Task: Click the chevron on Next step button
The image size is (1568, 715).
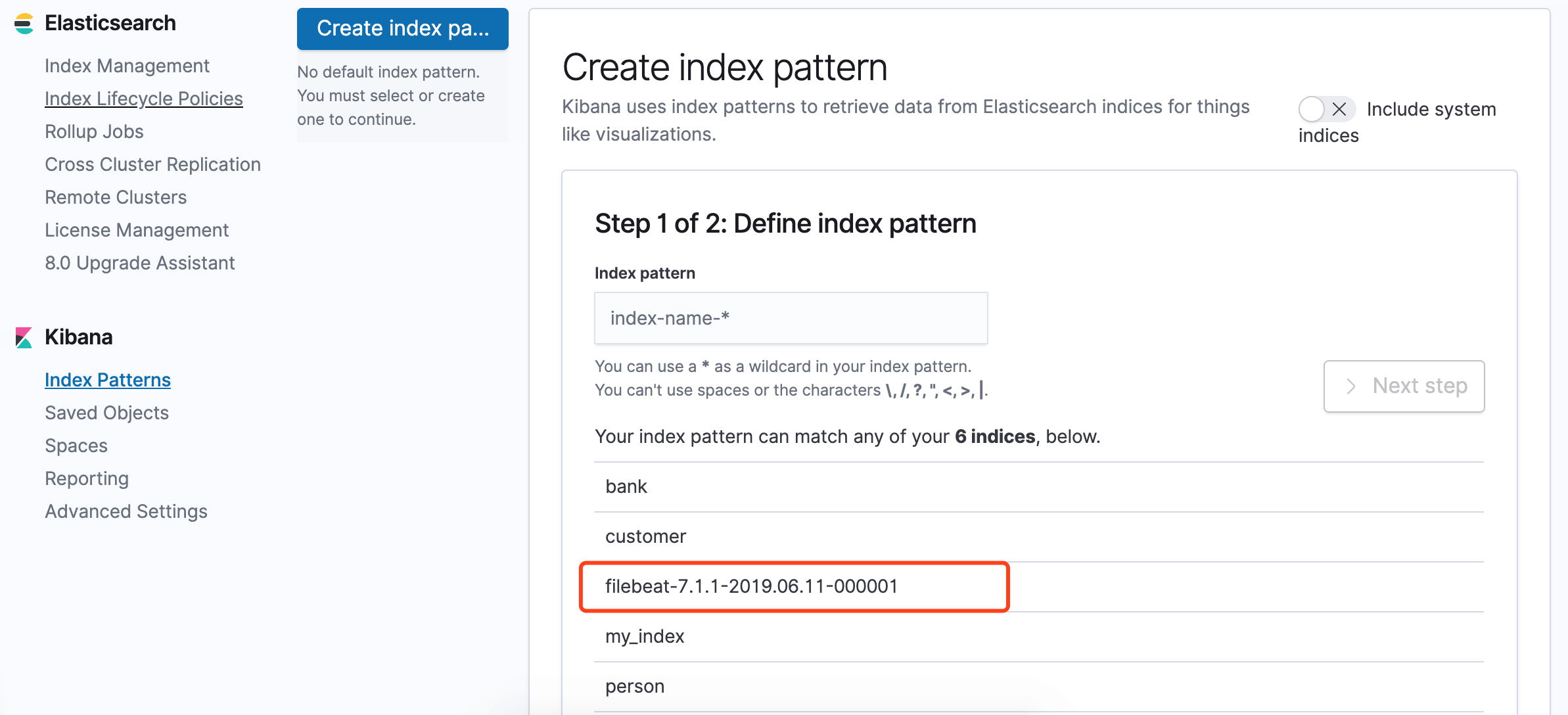Action: [1350, 386]
